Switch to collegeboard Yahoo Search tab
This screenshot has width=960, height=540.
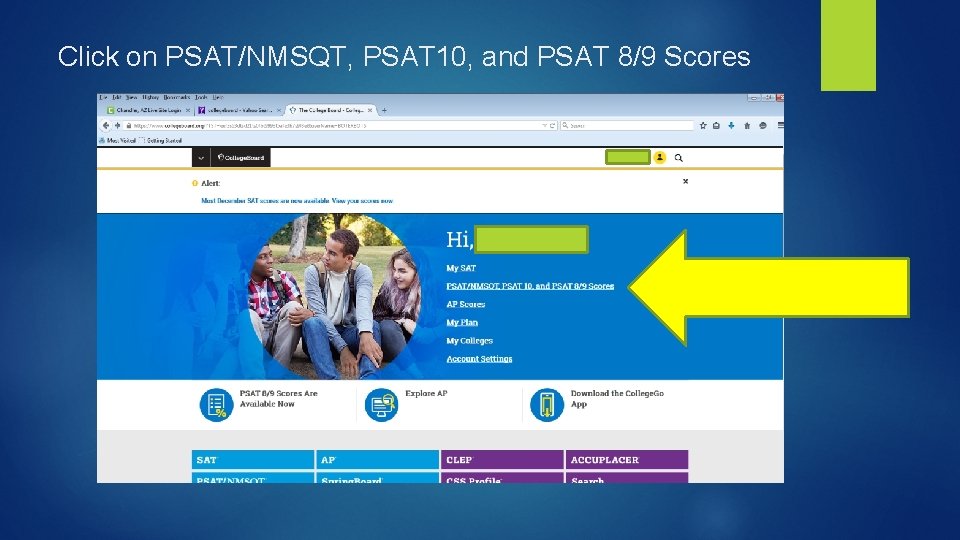point(240,111)
